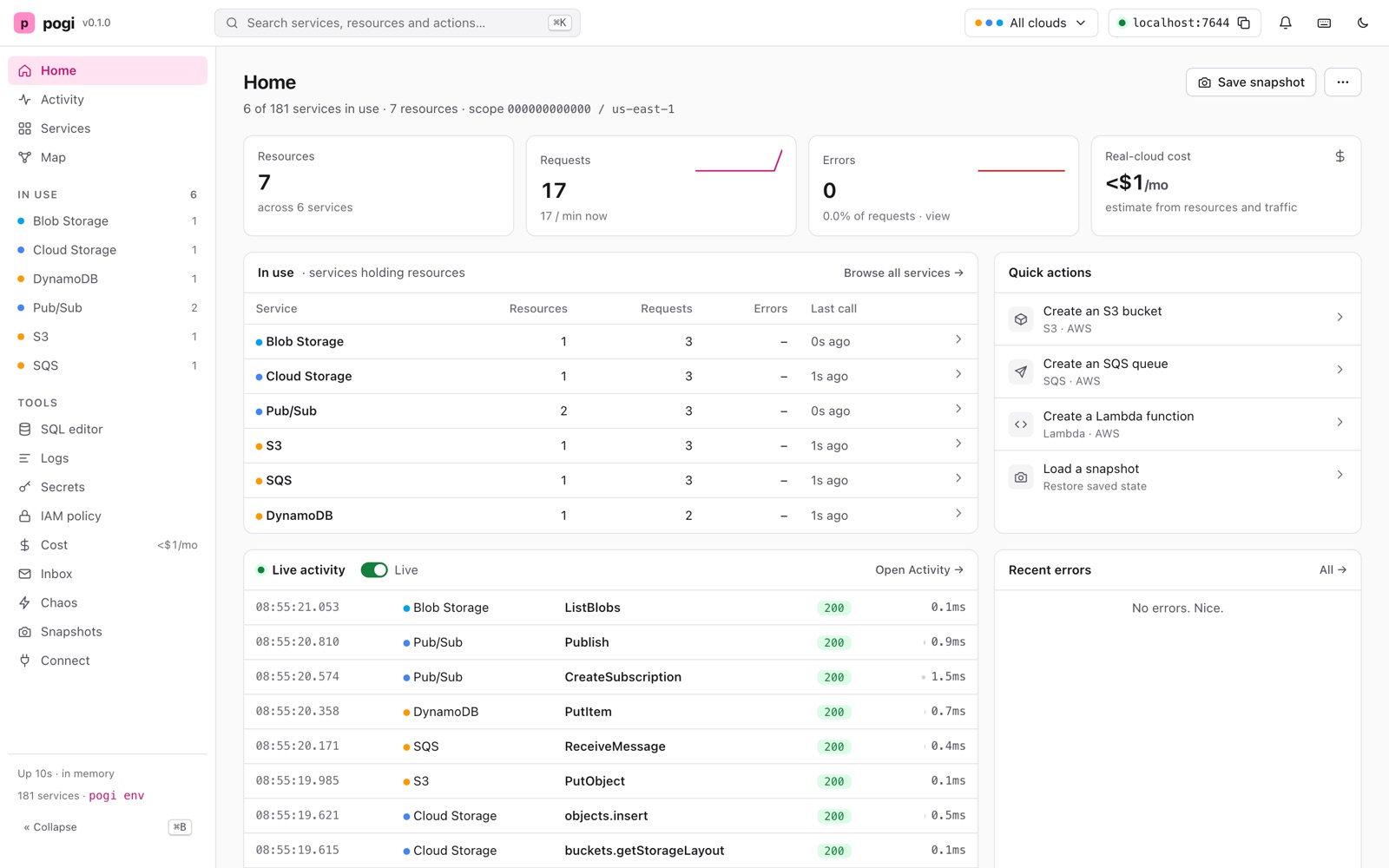This screenshot has width=1389, height=868.
Task: Expand the S3 service row chevron
Action: coord(958,444)
